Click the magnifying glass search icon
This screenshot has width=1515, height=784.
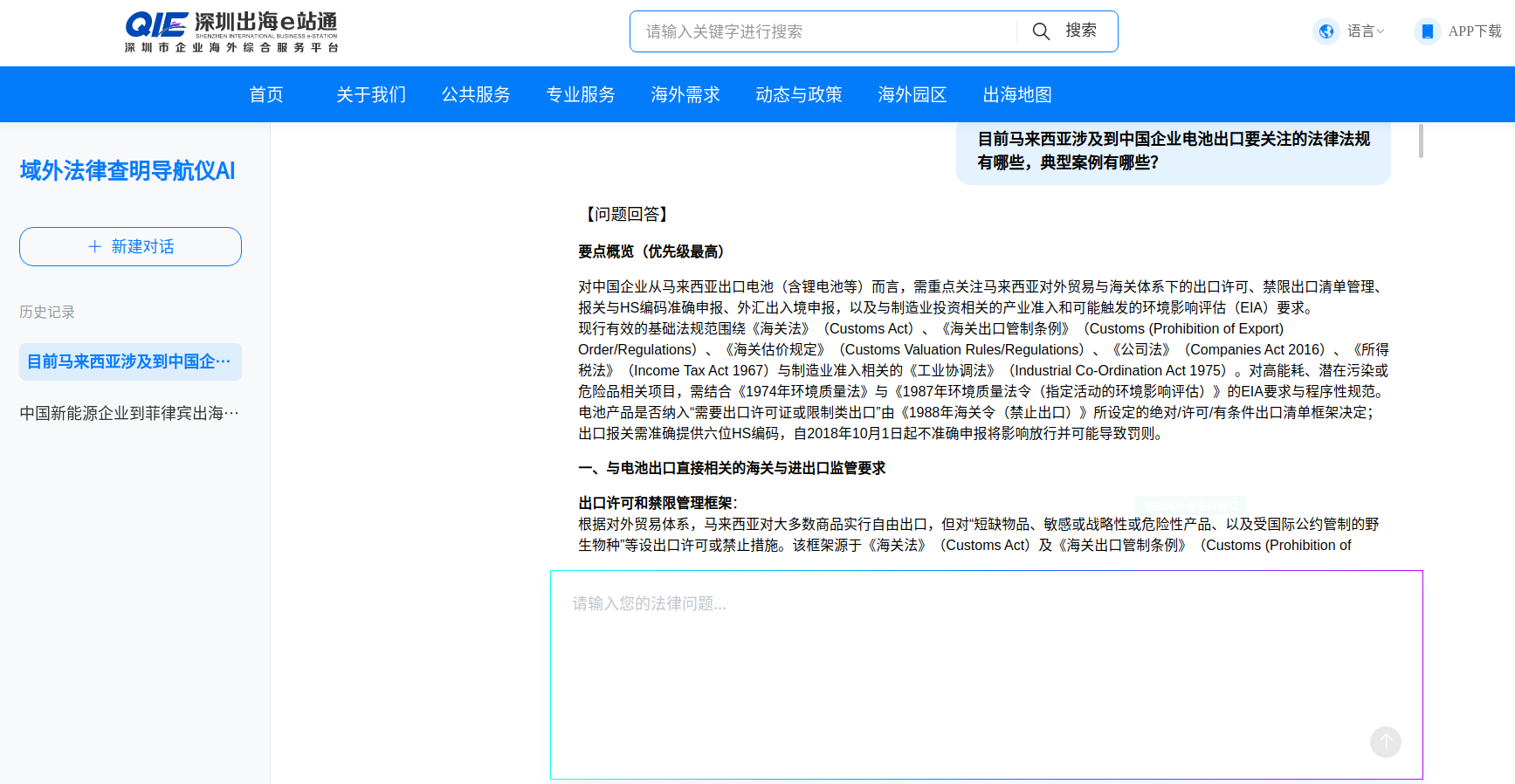click(1041, 31)
